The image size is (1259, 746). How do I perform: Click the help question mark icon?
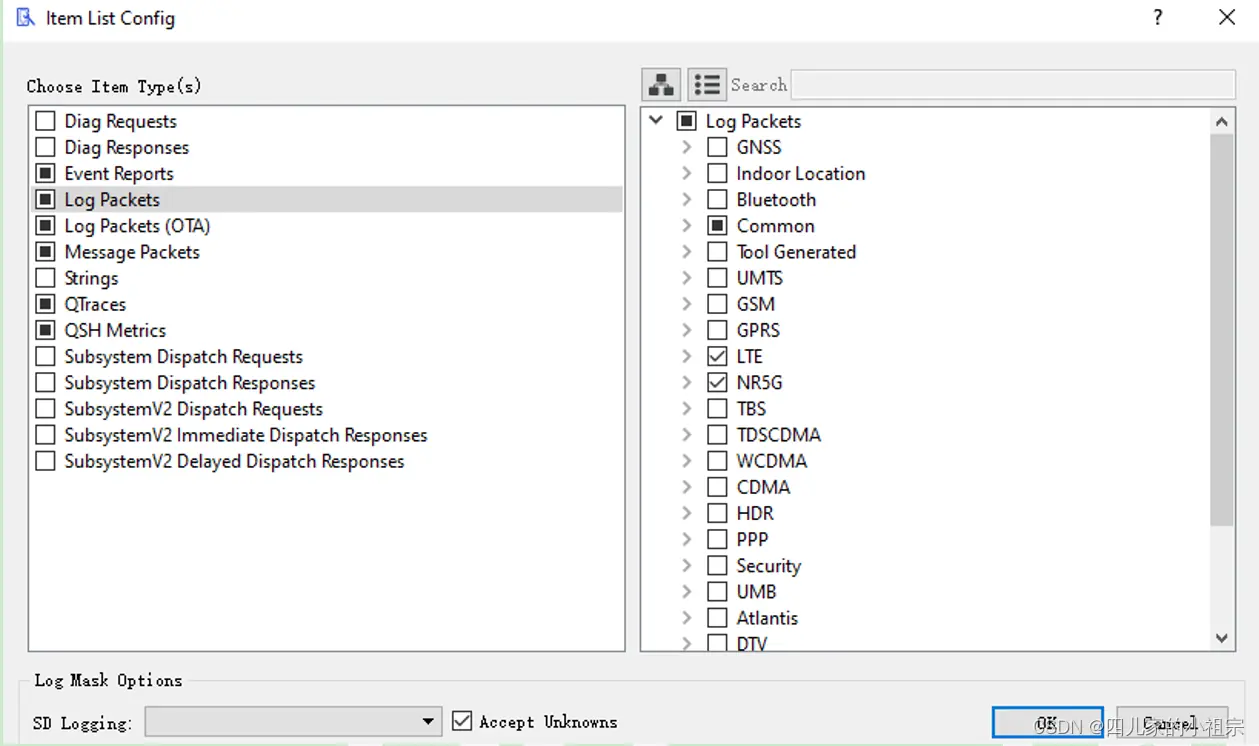click(1158, 17)
